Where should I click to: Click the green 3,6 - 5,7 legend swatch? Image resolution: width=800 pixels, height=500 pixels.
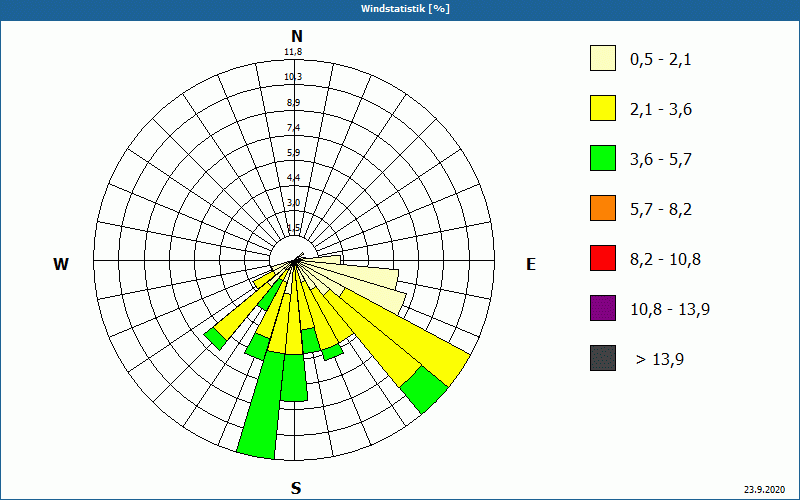(x=603, y=158)
